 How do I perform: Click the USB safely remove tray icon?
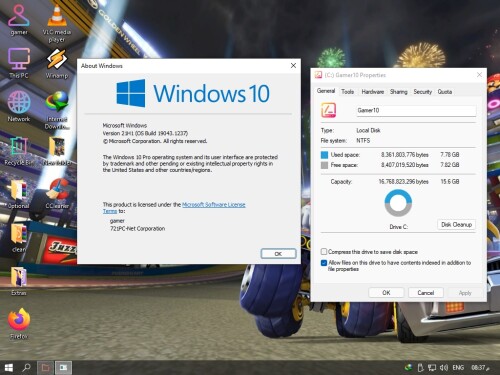click(x=420, y=367)
